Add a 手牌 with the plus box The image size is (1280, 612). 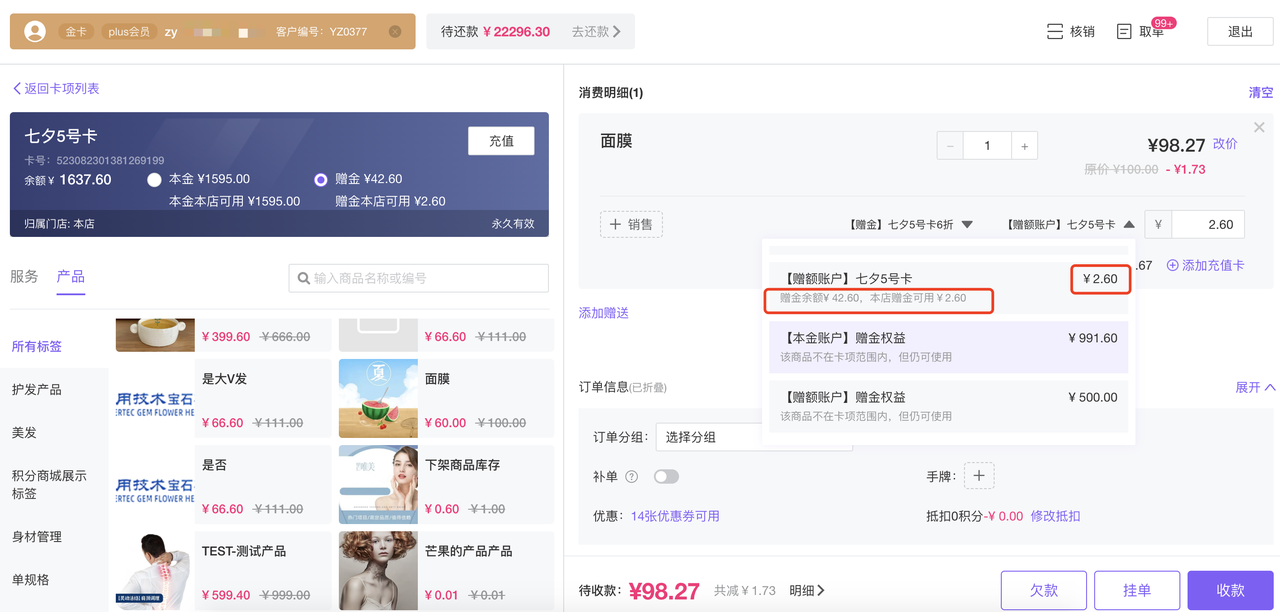pos(979,476)
